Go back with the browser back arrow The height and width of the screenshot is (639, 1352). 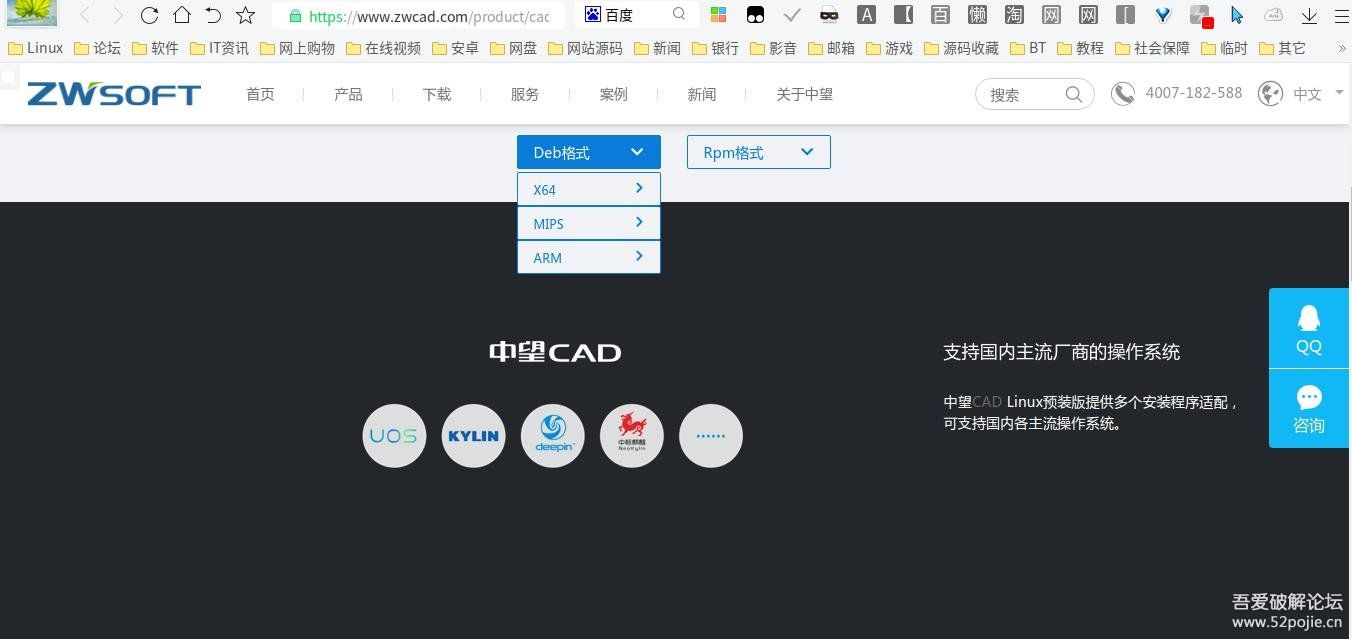pos(85,15)
